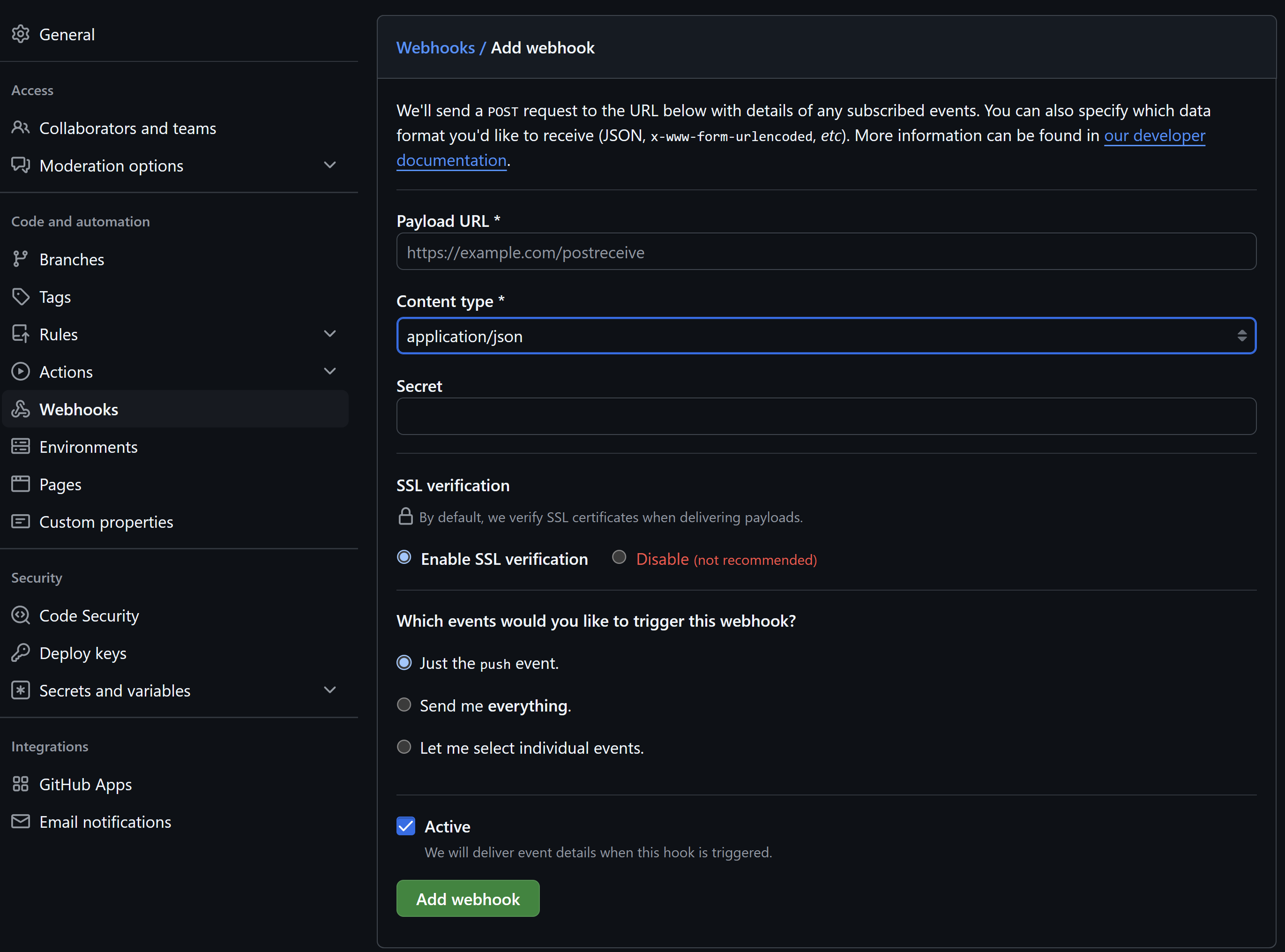Click the Deploy keys key icon
The width and height of the screenshot is (1285, 952).
(x=21, y=653)
